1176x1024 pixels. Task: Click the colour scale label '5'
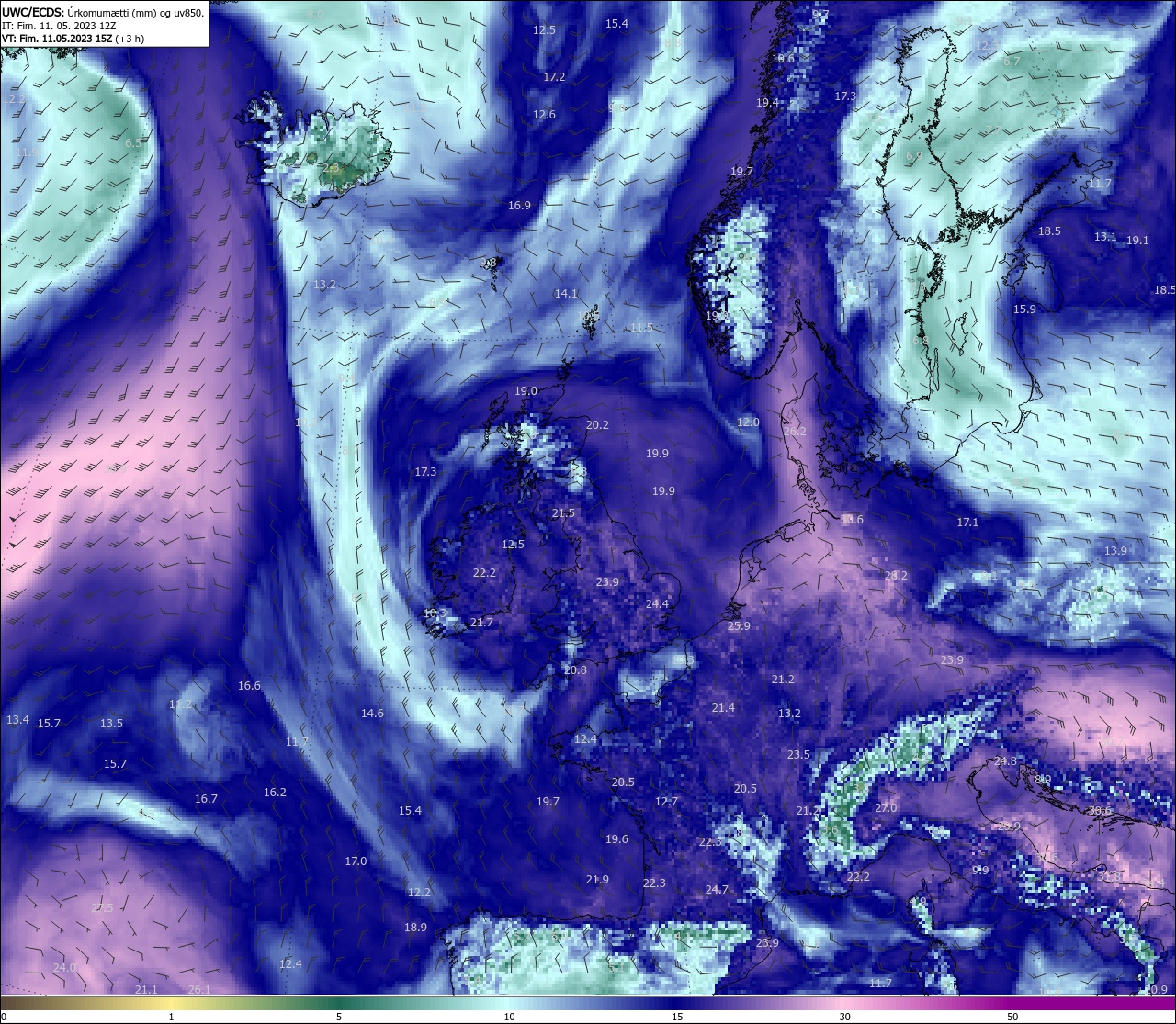tap(339, 1017)
